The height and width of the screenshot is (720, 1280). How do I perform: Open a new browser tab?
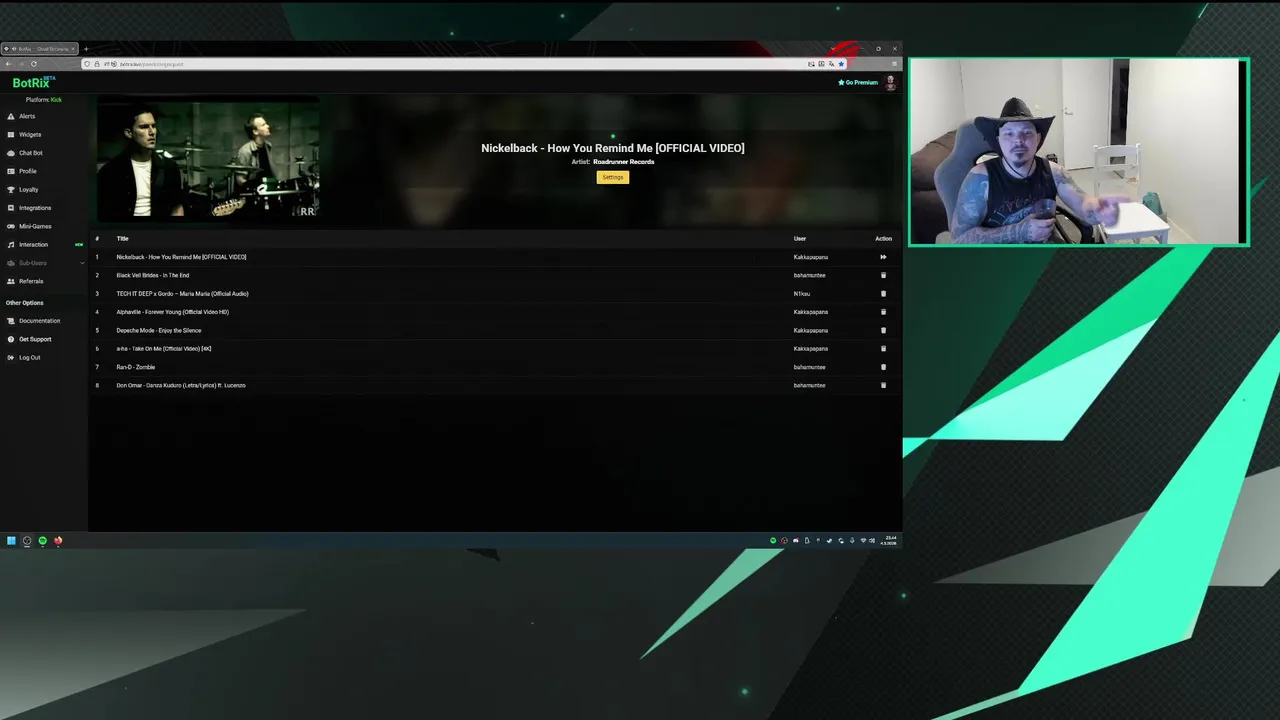[86, 49]
